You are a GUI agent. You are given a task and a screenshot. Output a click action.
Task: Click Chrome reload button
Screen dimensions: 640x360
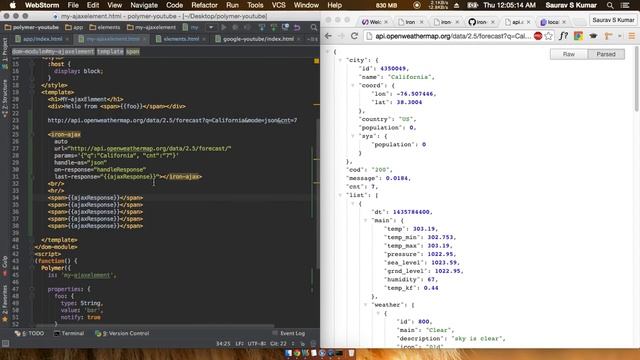354,36
